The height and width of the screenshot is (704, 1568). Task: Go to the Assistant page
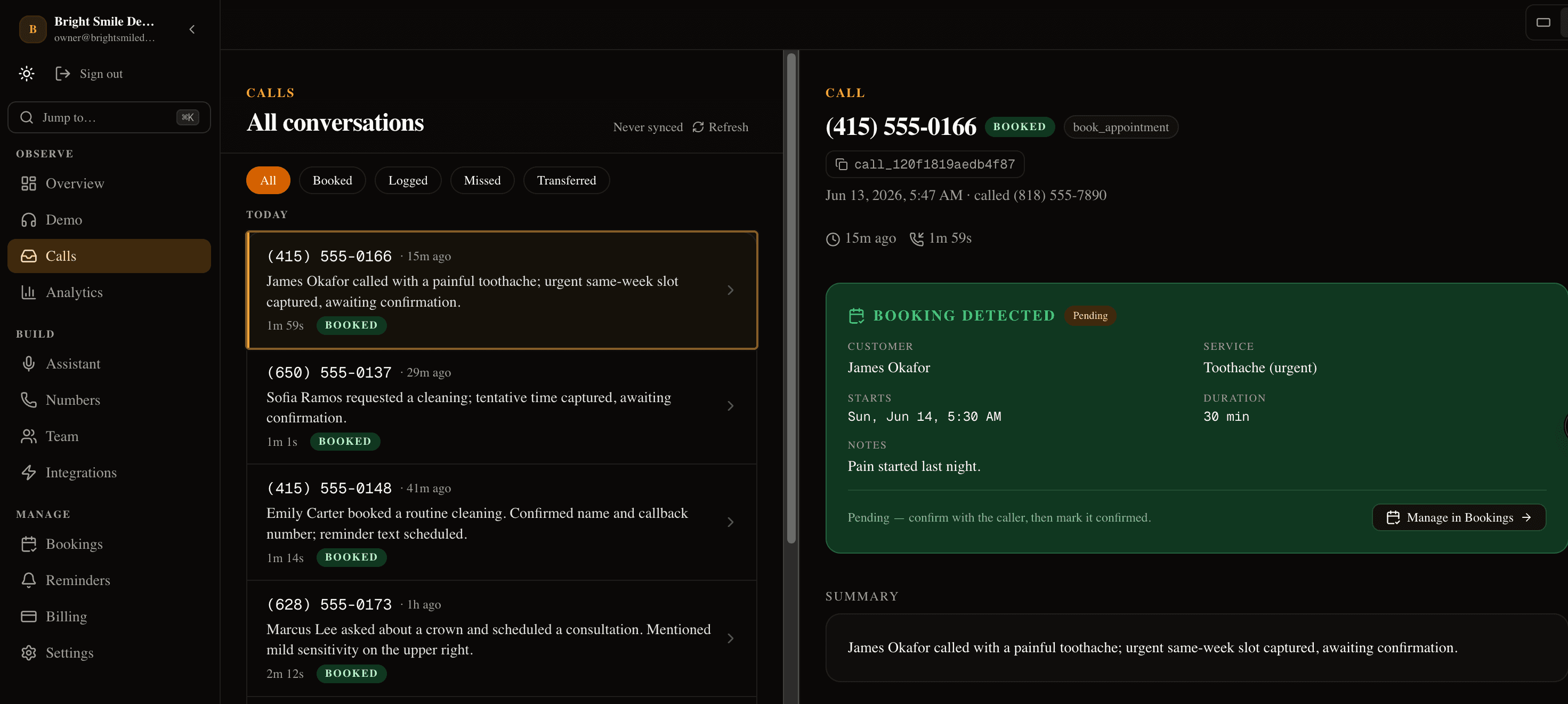[x=109, y=364]
